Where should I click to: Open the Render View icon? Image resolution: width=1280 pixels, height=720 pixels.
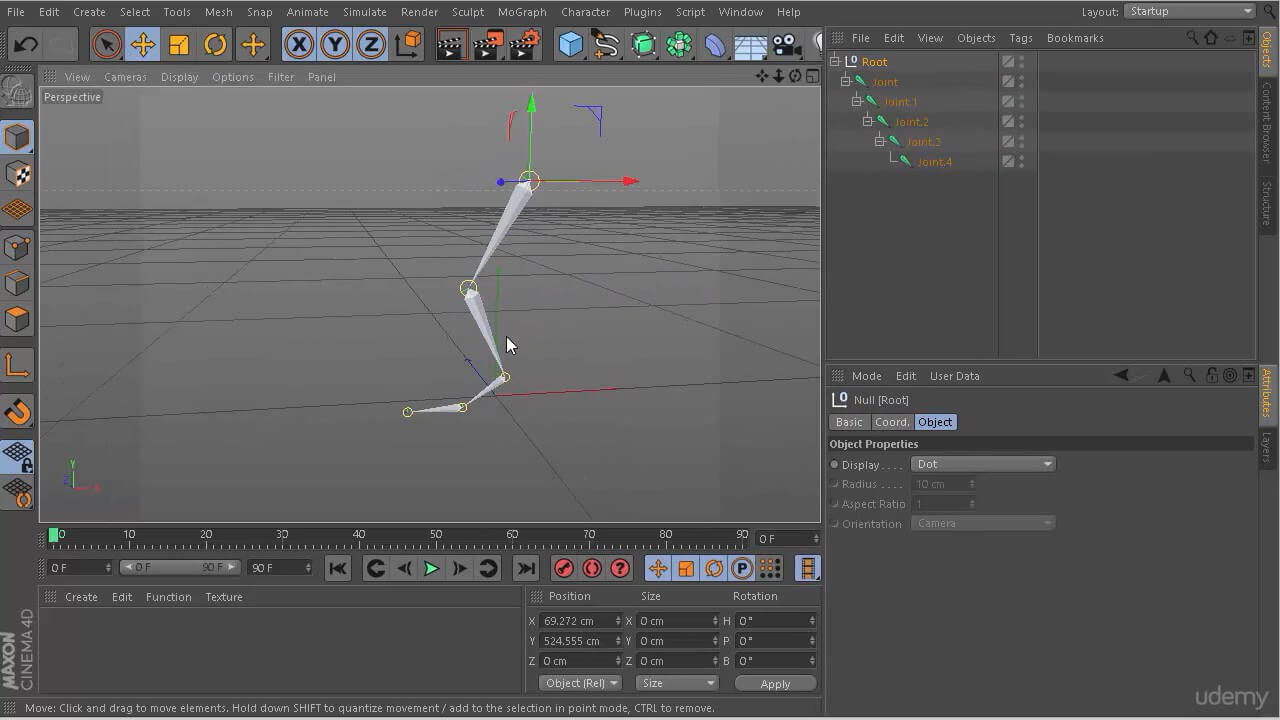tap(450, 45)
